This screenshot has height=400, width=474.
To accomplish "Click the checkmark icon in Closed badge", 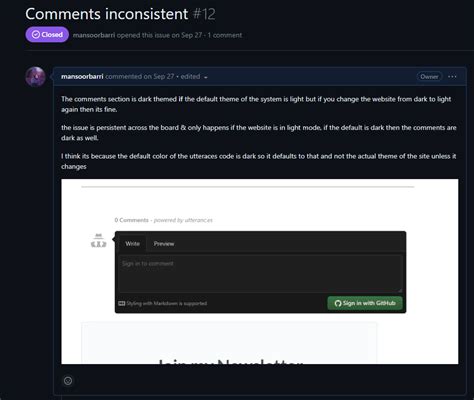I will (x=36, y=35).
